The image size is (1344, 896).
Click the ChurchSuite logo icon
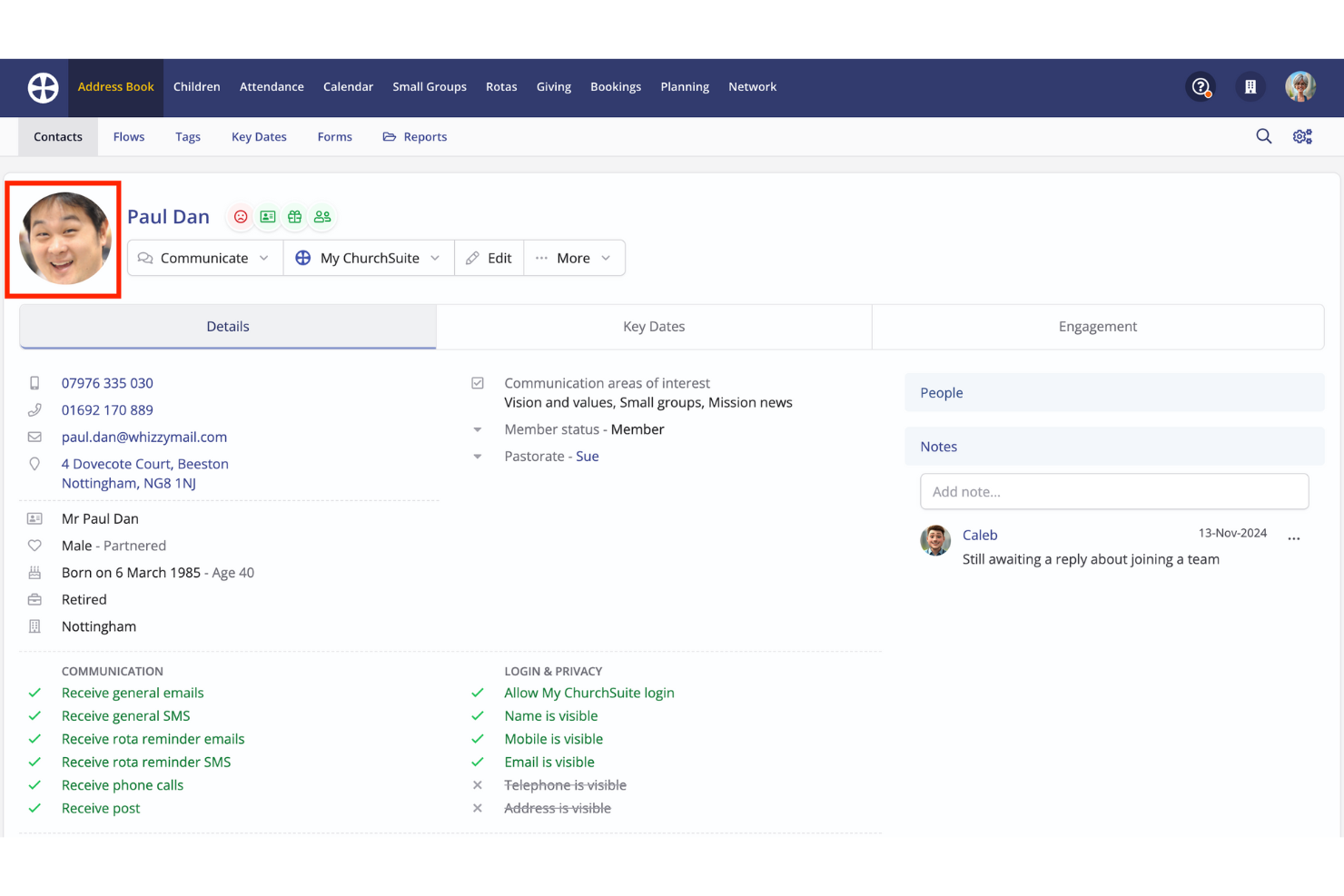(43, 88)
